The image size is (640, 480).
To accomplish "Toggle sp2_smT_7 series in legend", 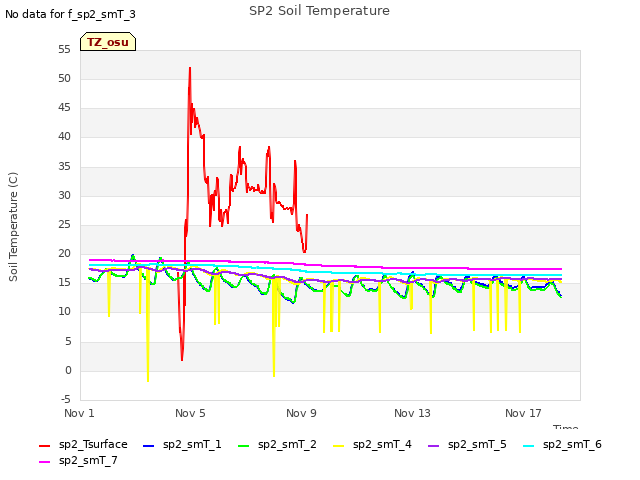I will pos(78,461).
